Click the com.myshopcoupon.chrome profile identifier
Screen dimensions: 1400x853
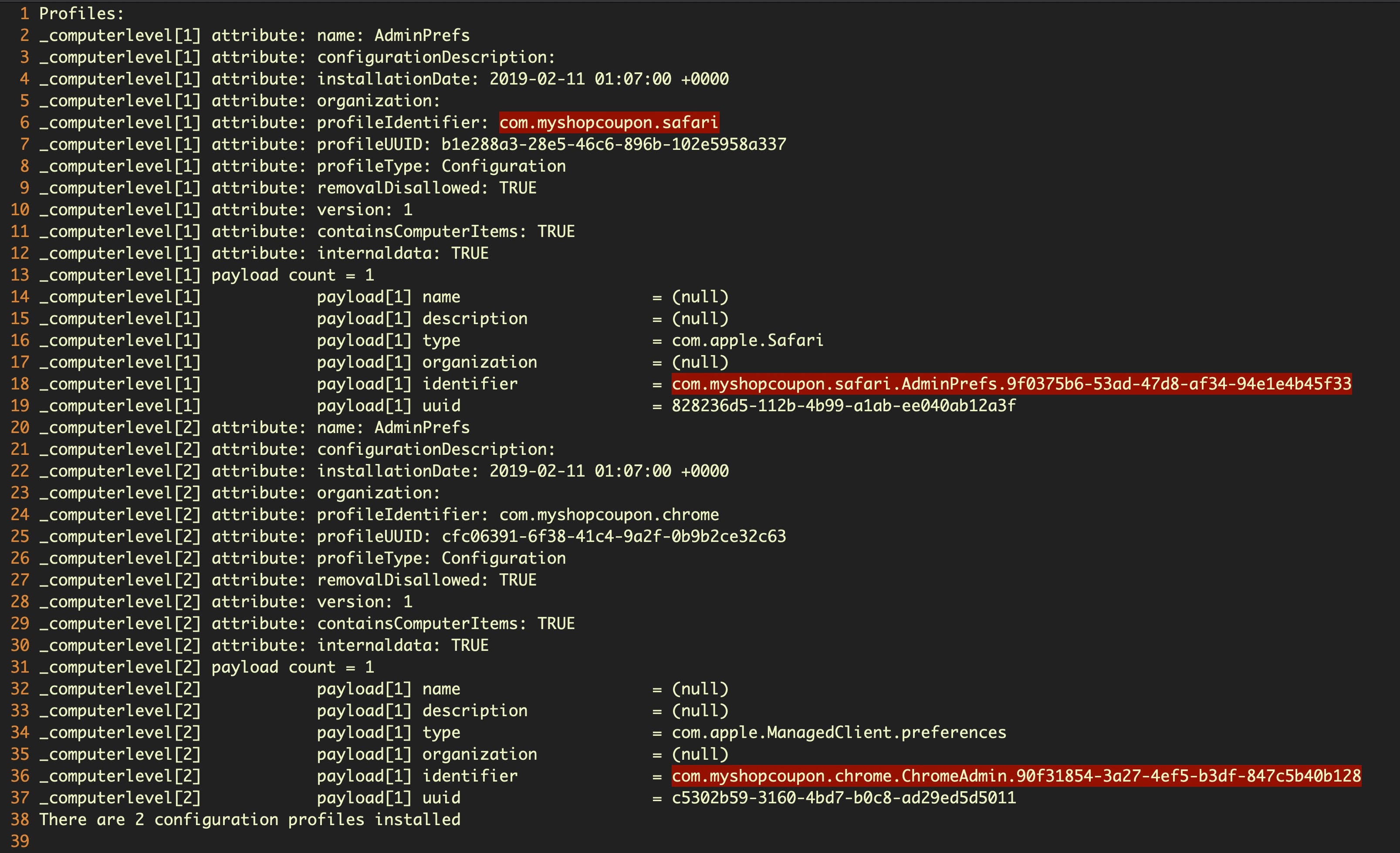(609, 515)
